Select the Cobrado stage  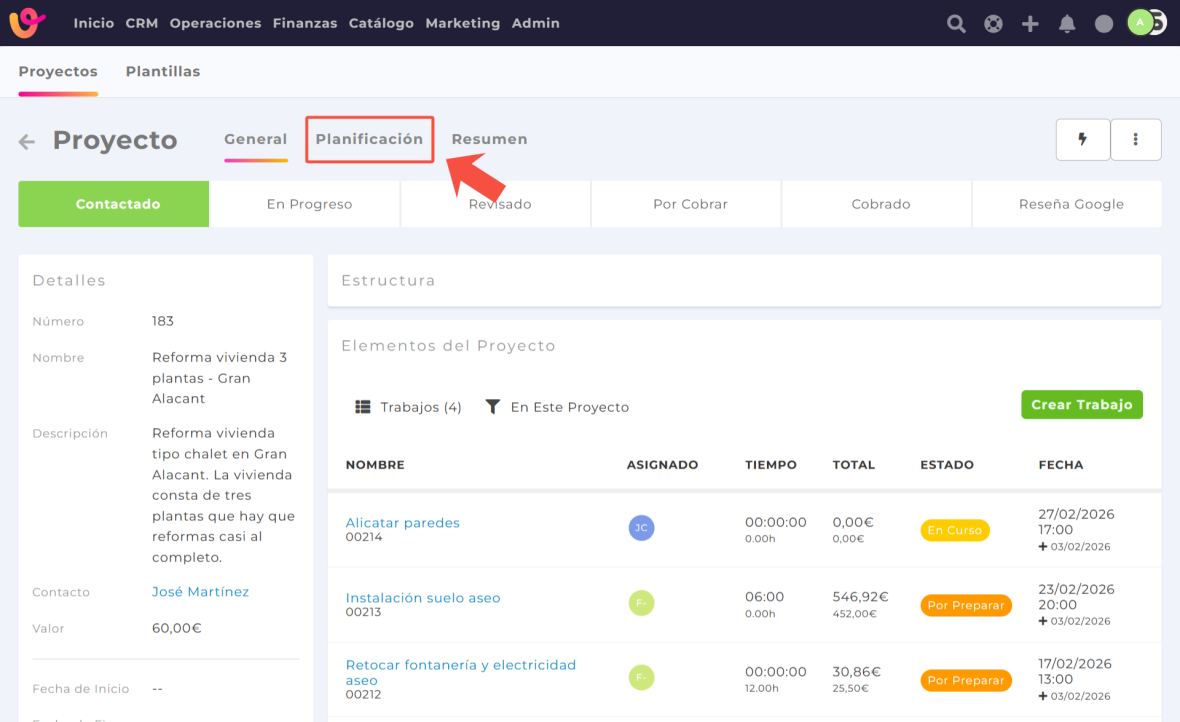click(880, 204)
